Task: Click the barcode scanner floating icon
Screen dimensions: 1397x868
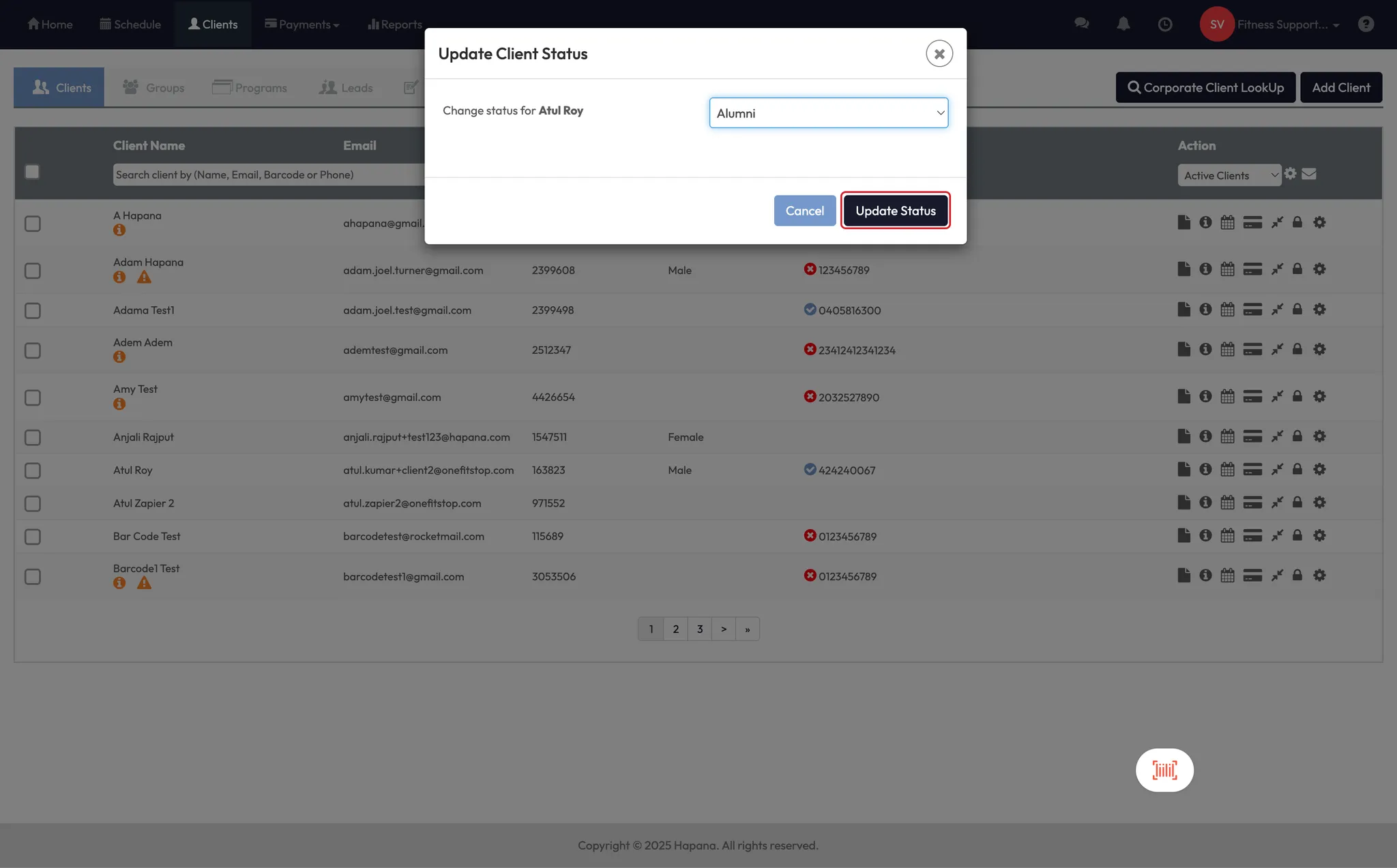Action: click(x=1164, y=770)
